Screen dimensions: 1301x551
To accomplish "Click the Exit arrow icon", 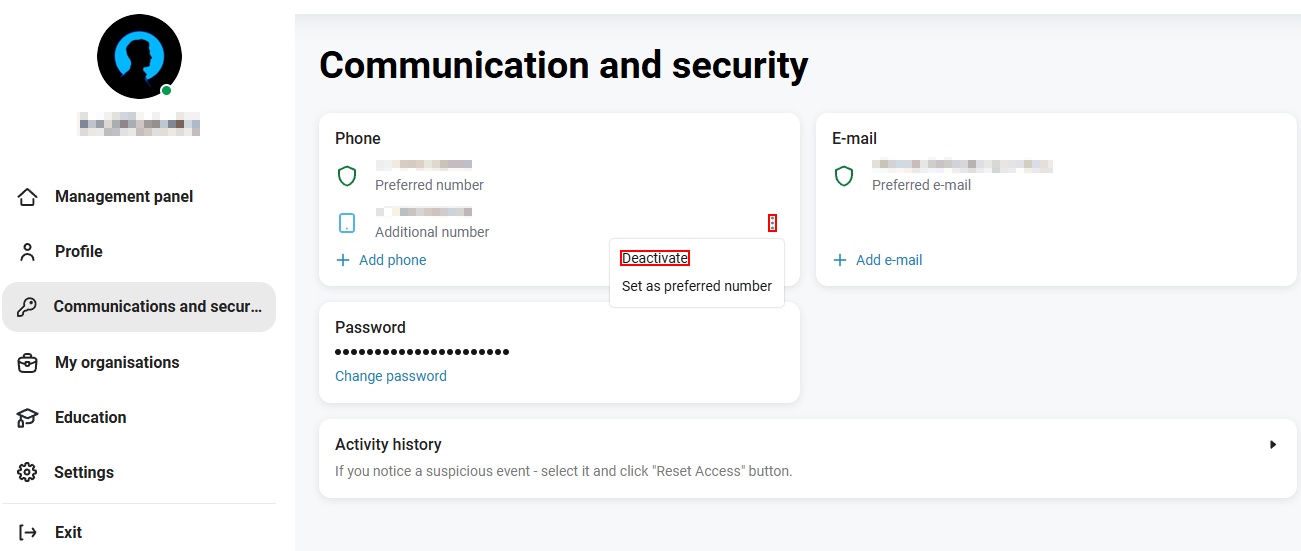I will (x=28, y=532).
